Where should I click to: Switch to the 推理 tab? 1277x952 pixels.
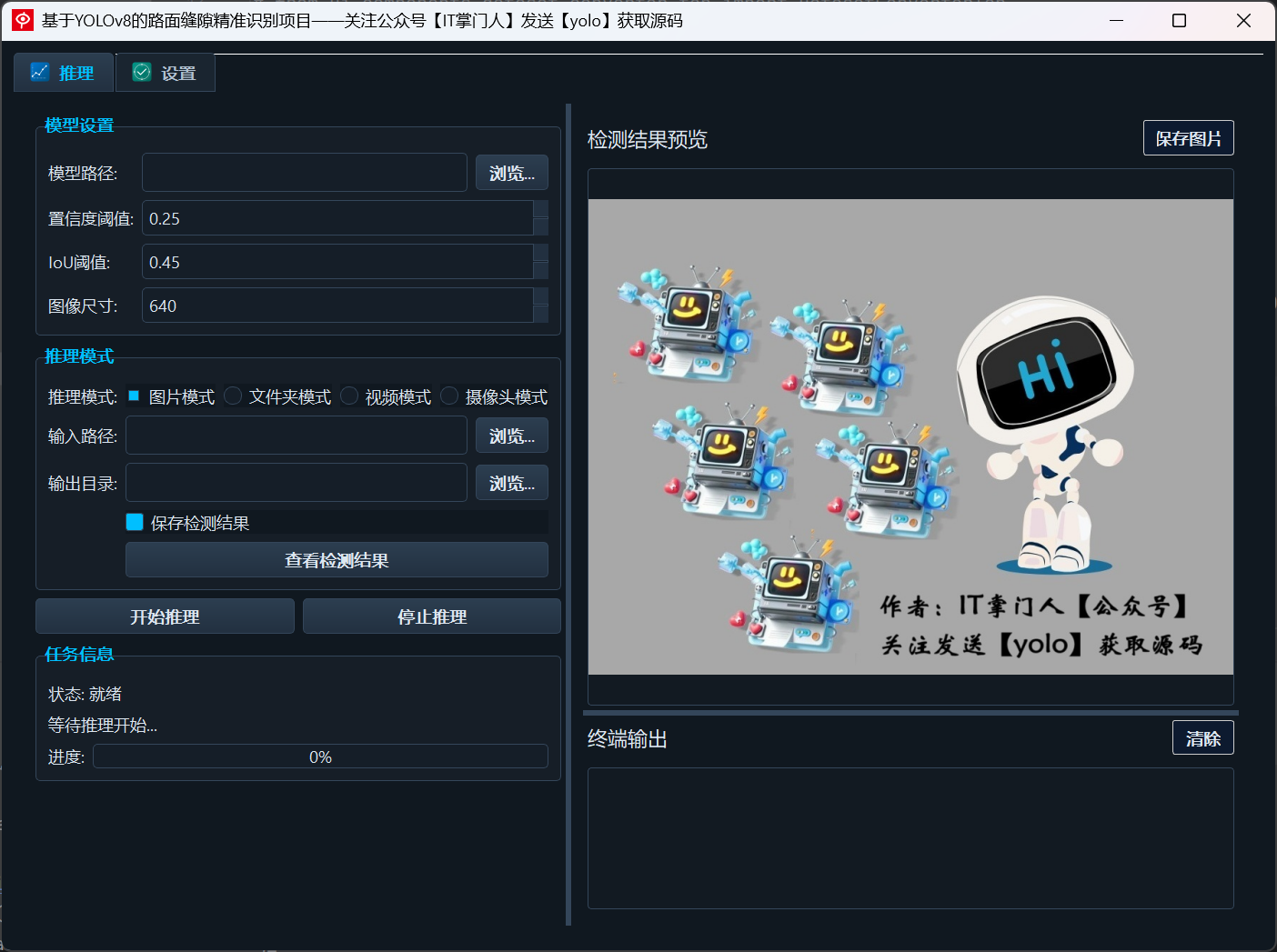(x=63, y=72)
